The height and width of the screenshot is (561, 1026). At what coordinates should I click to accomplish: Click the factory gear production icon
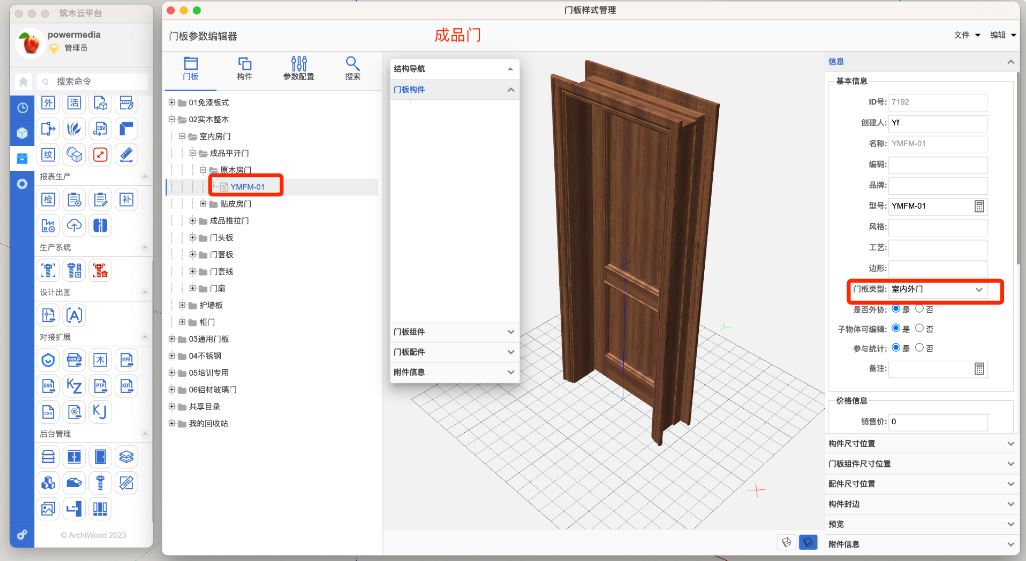48,225
